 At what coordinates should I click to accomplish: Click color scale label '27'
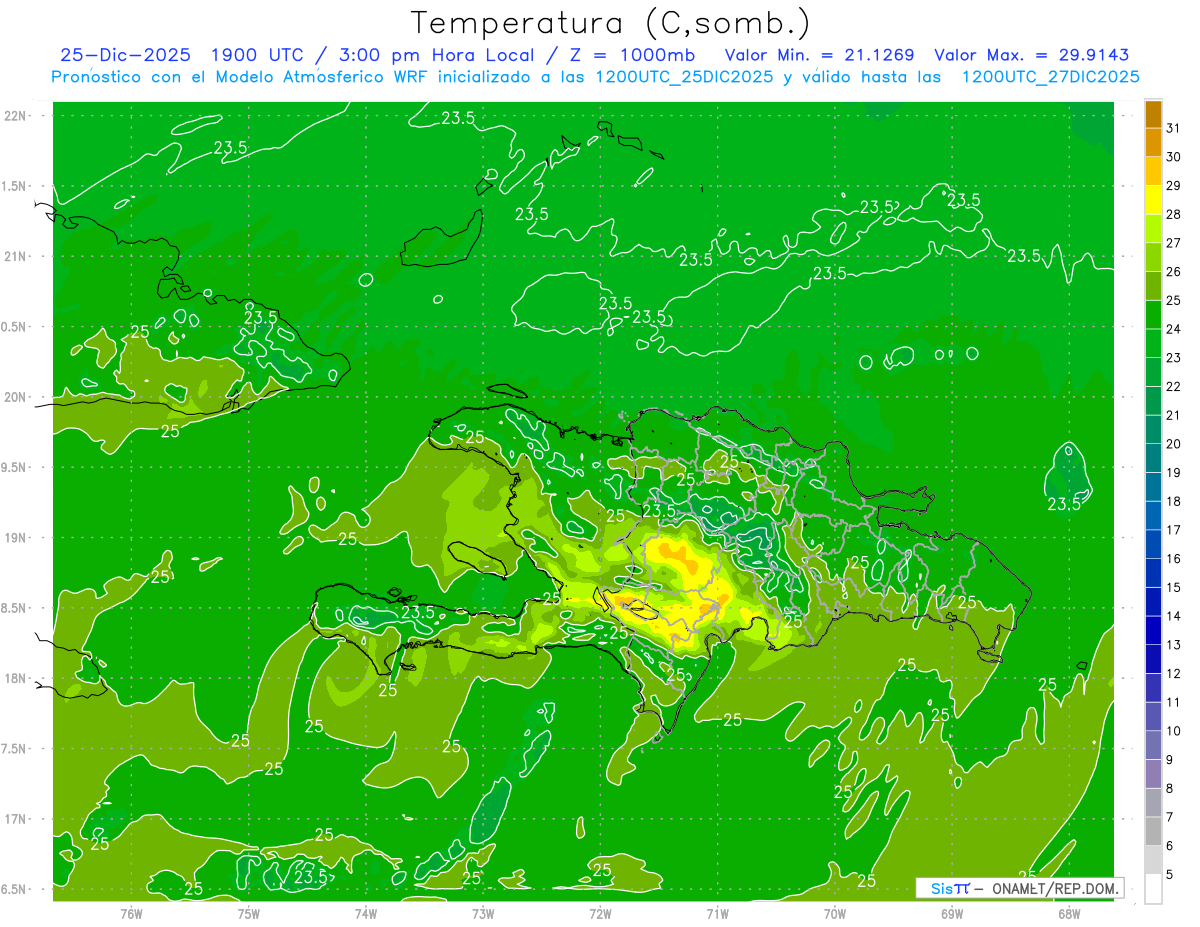click(x=1174, y=243)
